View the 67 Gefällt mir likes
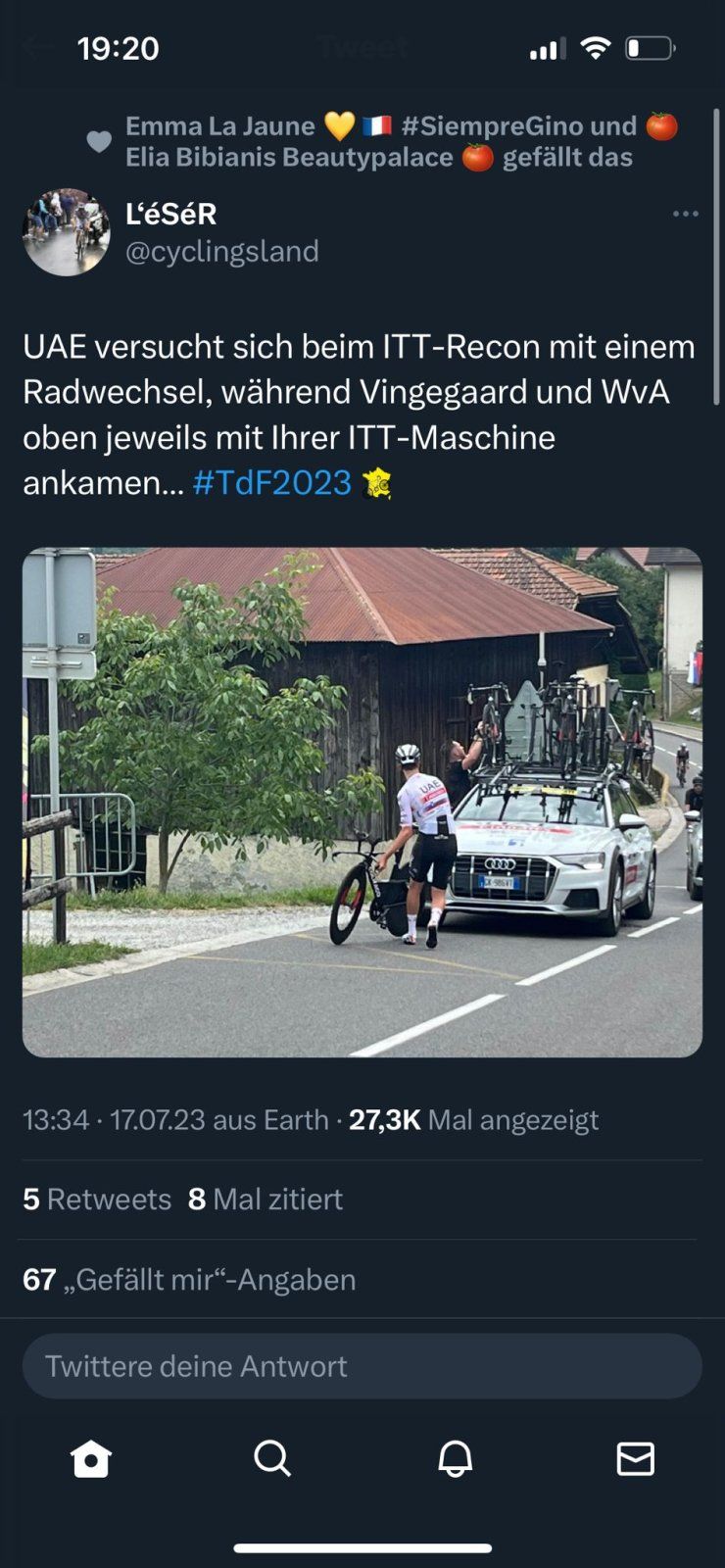This screenshot has width=725, height=1568. [189, 1280]
